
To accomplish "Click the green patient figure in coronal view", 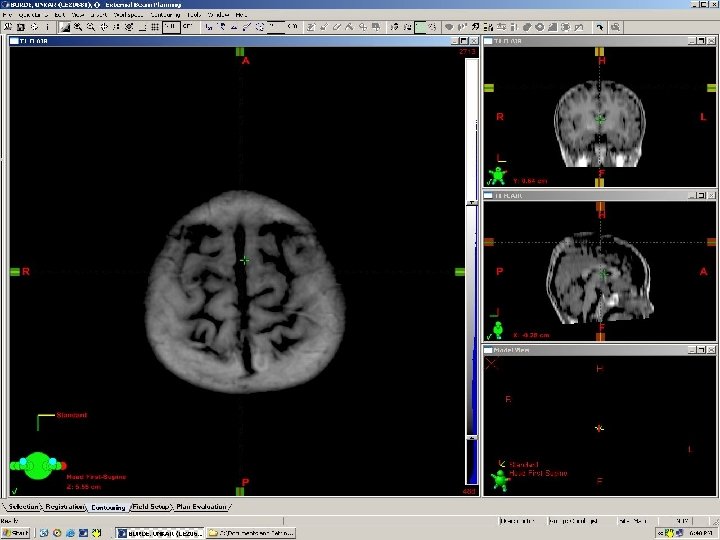I will [497, 176].
